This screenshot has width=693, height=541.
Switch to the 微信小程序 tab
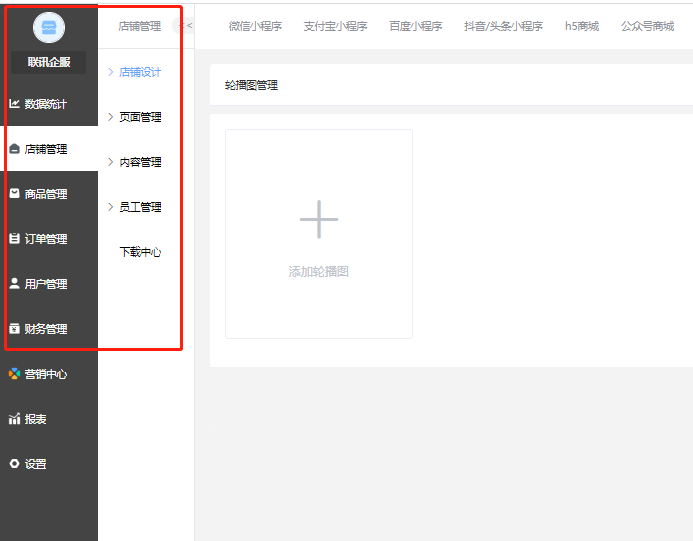[255, 27]
